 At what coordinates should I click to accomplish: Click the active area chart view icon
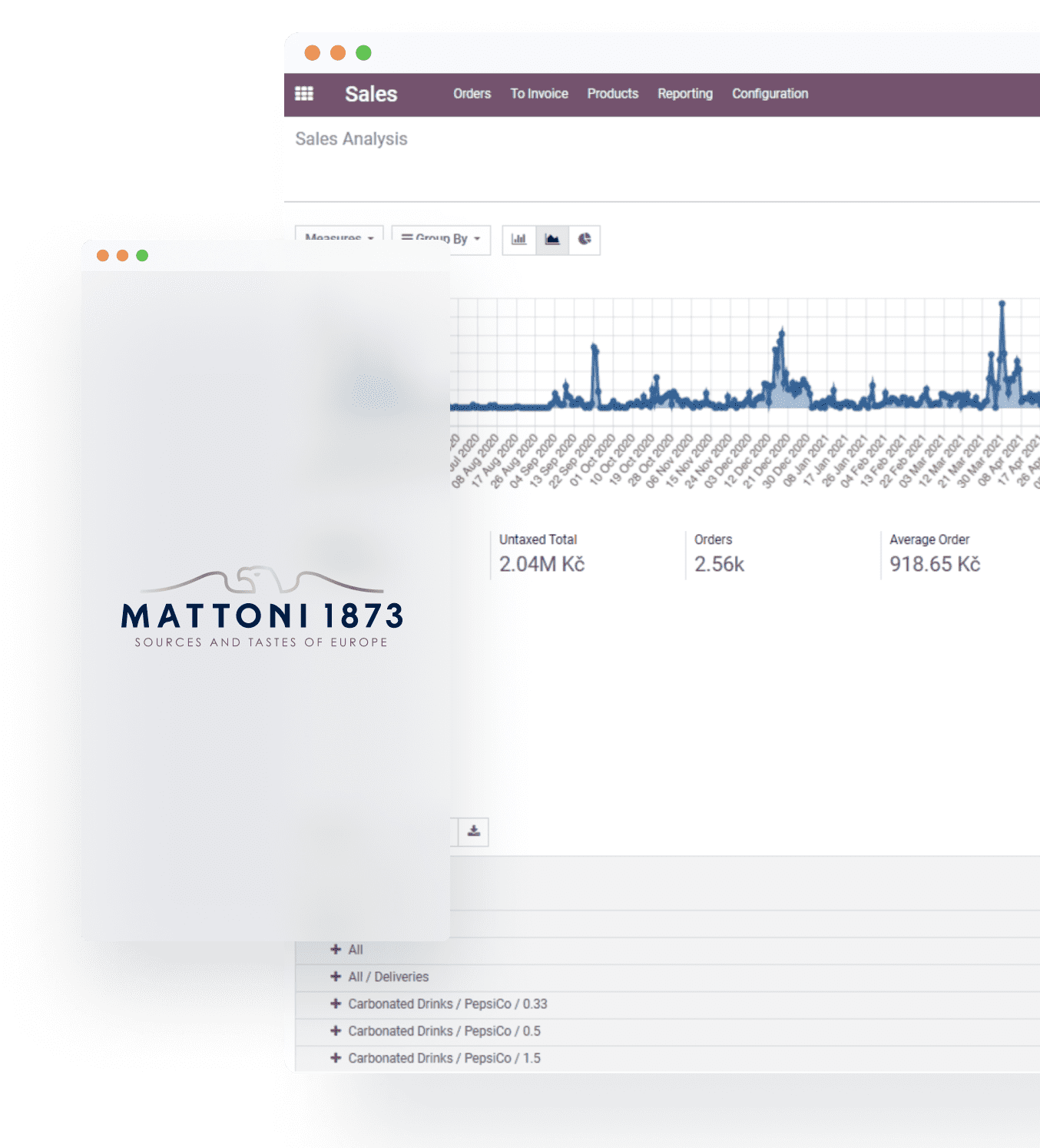(551, 240)
